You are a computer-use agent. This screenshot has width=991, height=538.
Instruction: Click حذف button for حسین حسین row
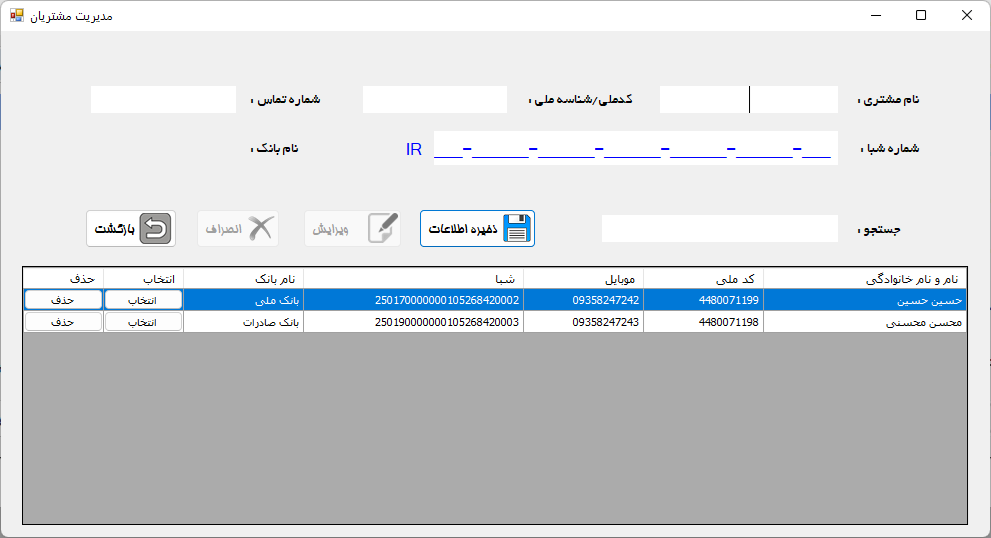tap(63, 300)
